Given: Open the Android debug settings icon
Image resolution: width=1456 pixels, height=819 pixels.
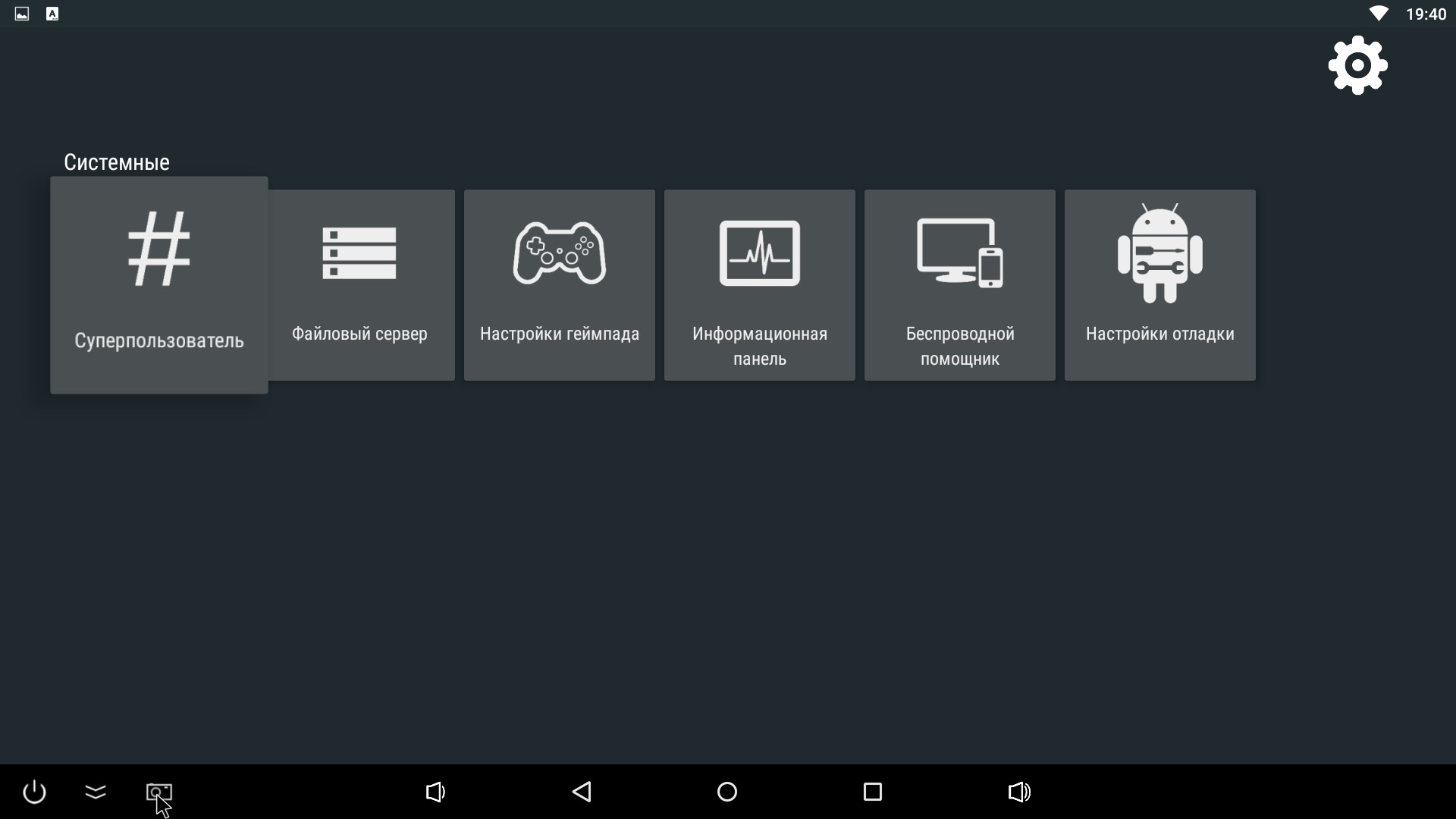Looking at the screenshot, I should tap(1159, 253).
